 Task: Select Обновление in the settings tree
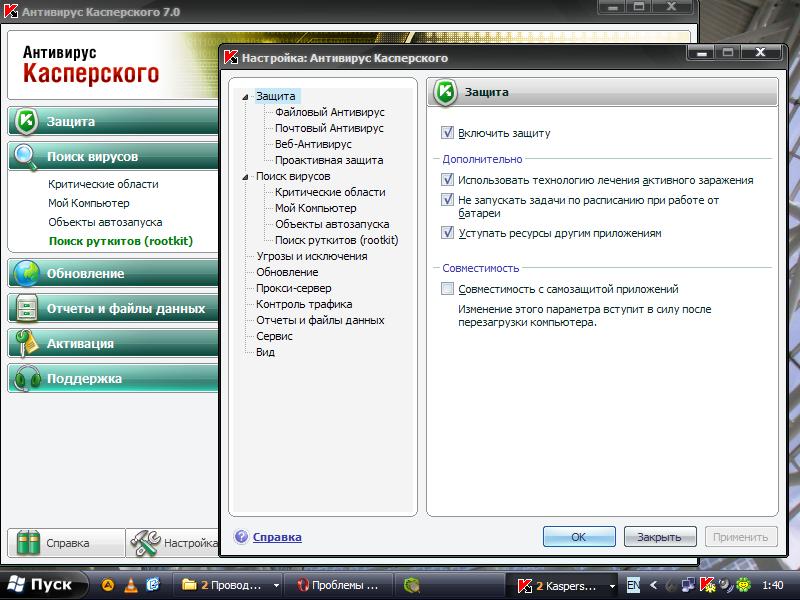287,272
